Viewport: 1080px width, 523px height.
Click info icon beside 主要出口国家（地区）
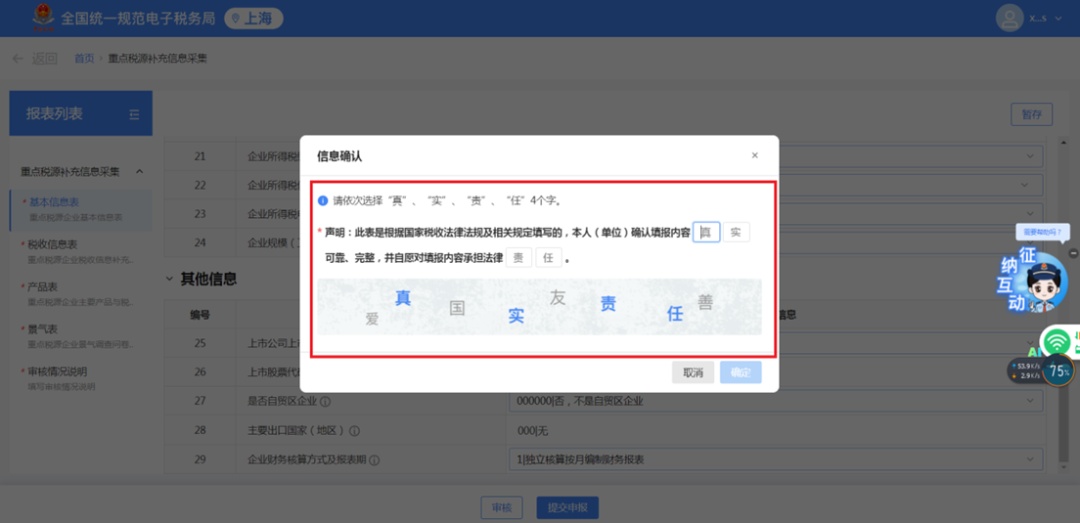(x=355, y=431)
